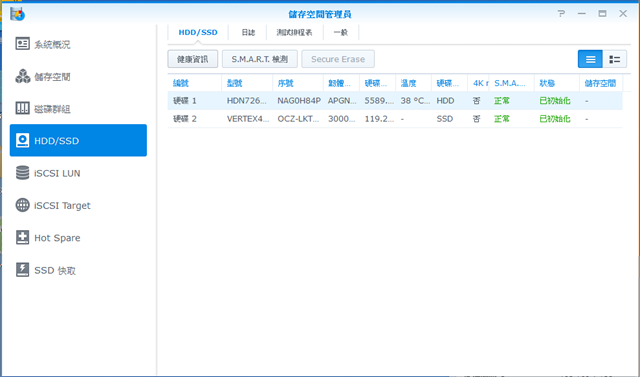
Task: Open the 磁碟群組 disk group icon
Action: click(x=22, y=108)
